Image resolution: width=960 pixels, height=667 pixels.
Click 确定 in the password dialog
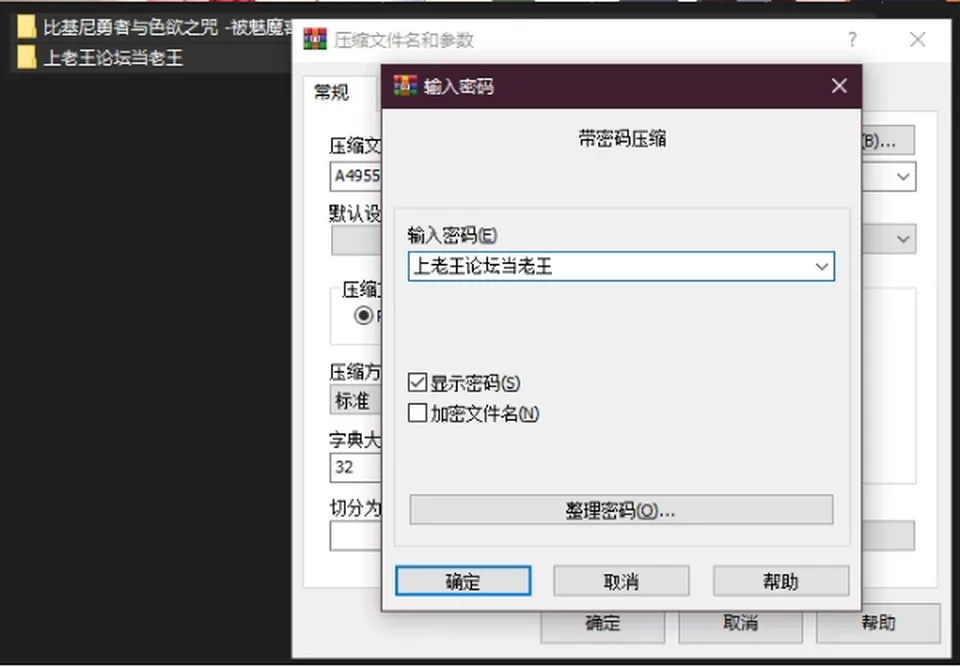(x=463, y=581)
